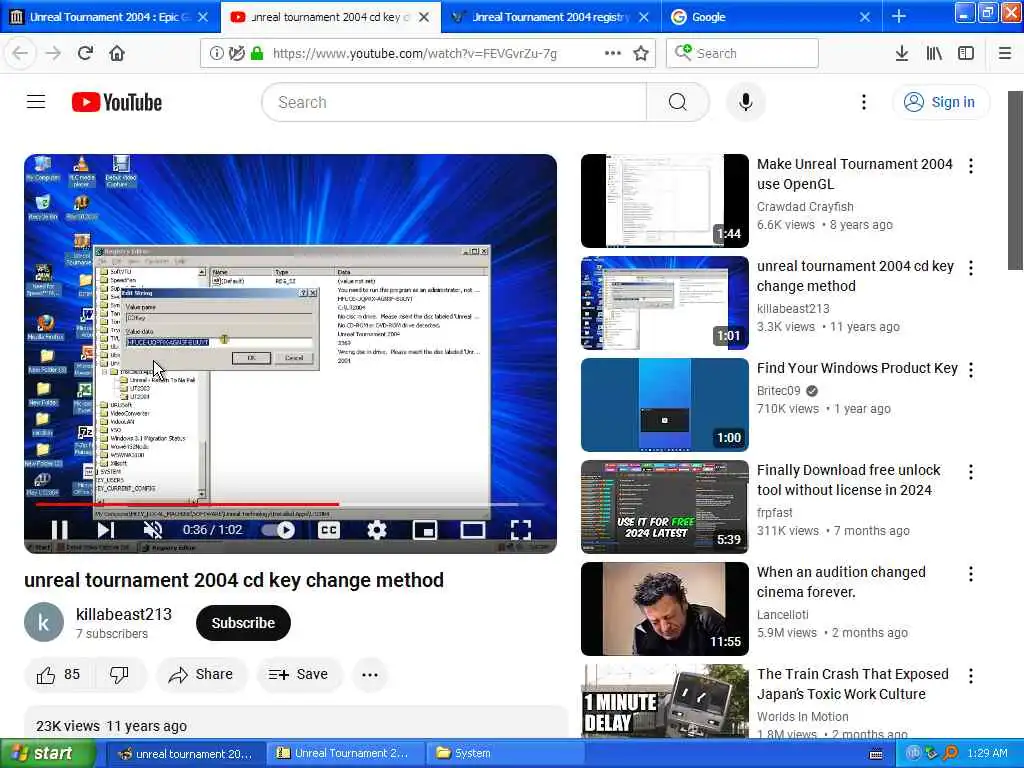Open options for Find Your Windows Product Key
The image size is (1024, 768).
(x=971, y=370)
